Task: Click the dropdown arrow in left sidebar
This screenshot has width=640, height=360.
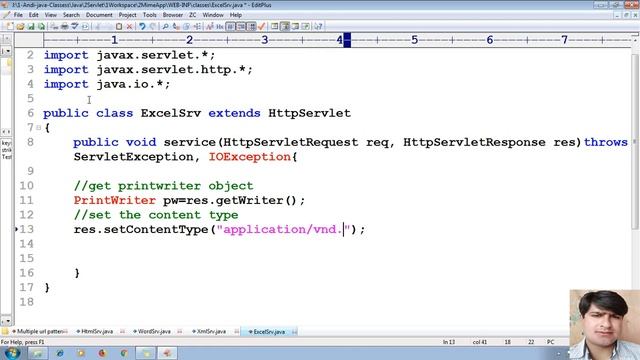Action: [7, 51]
